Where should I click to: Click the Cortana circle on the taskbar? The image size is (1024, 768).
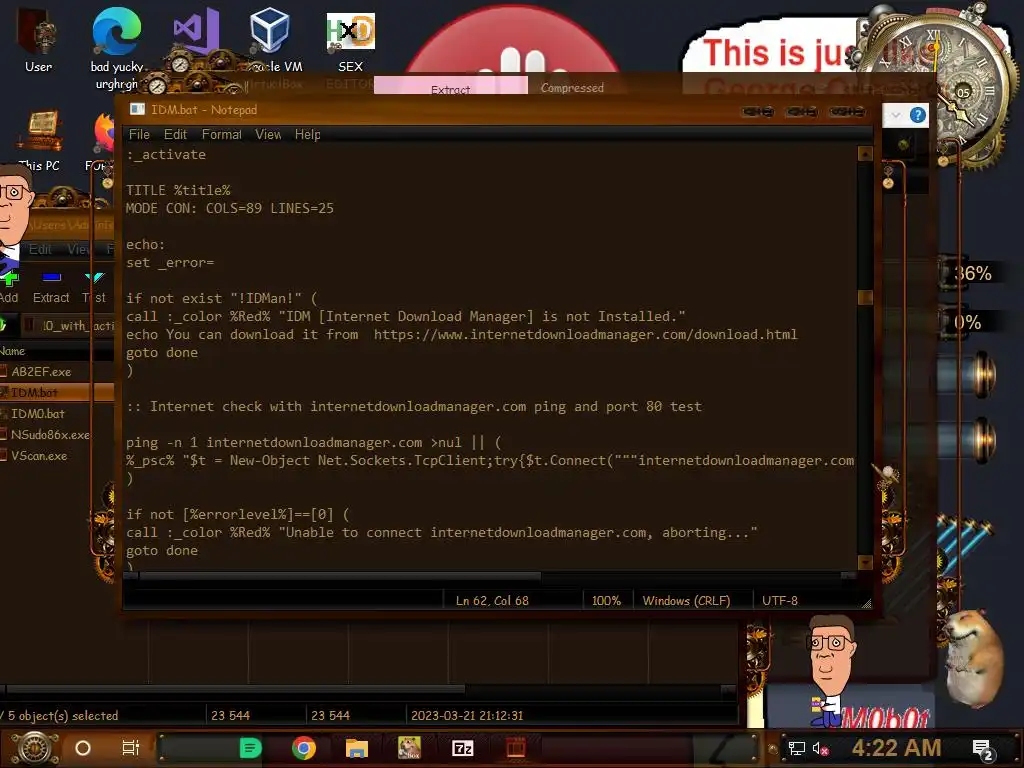83,748
